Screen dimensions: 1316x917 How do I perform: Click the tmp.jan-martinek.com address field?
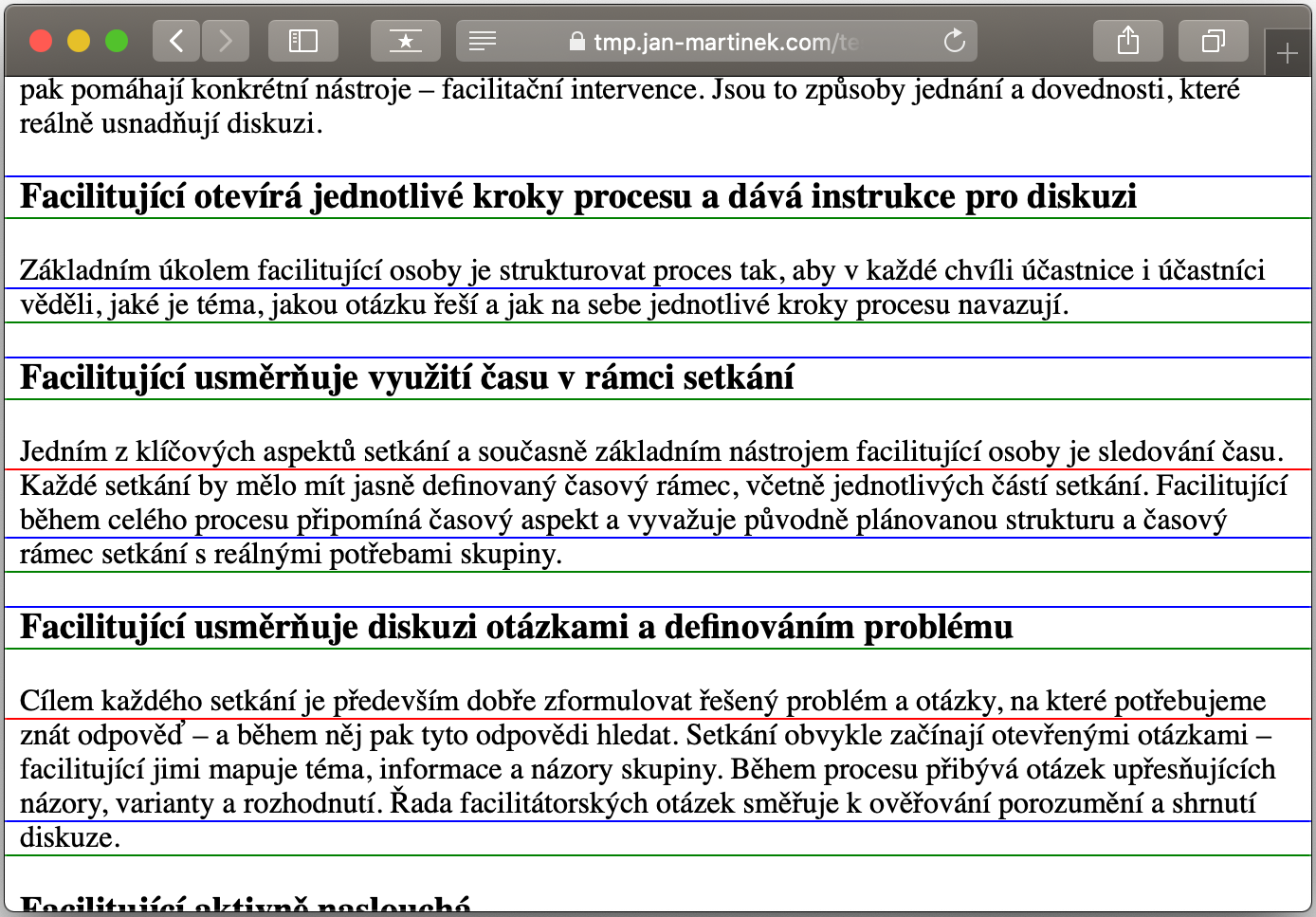[717, 41]
